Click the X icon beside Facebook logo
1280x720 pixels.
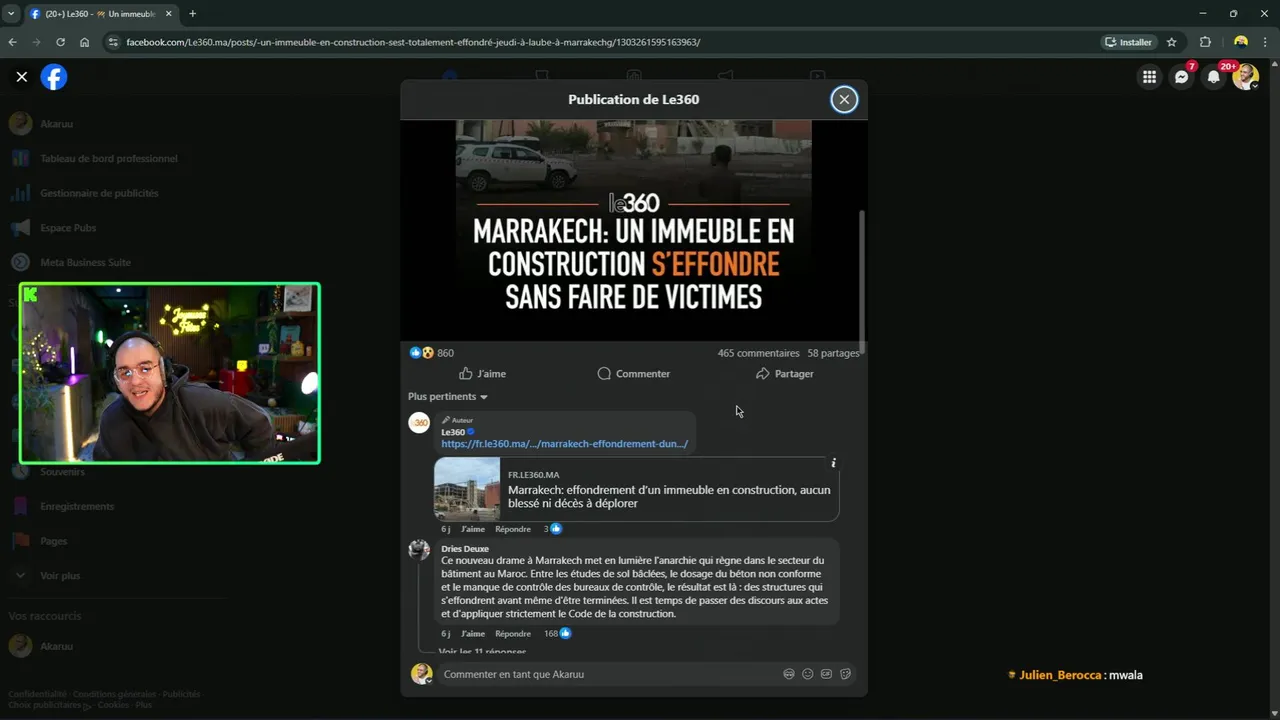pyautogui.click(x=21, y=77)
